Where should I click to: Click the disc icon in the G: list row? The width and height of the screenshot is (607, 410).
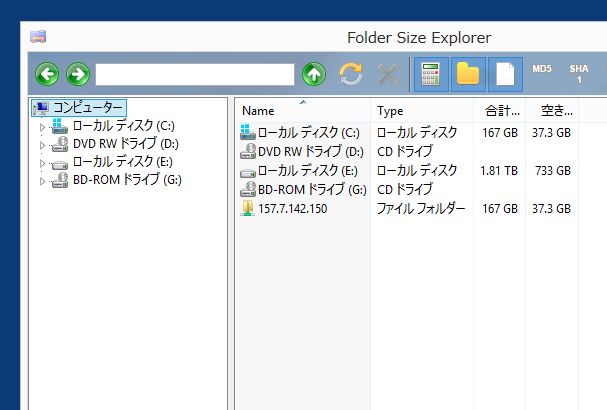point(248,189)
